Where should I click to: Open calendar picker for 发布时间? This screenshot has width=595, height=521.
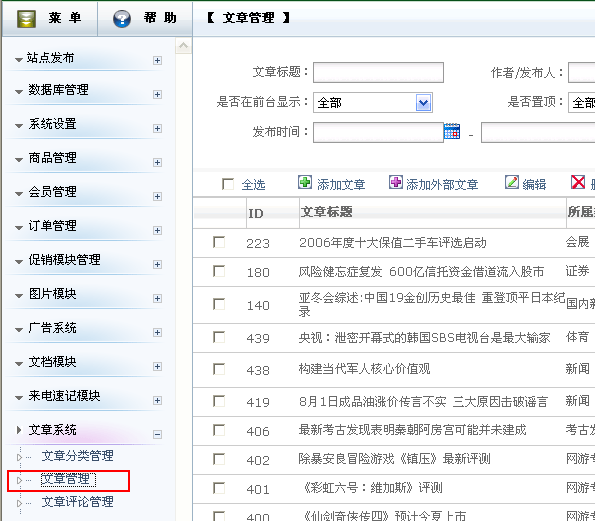click(x=452, y=131)
